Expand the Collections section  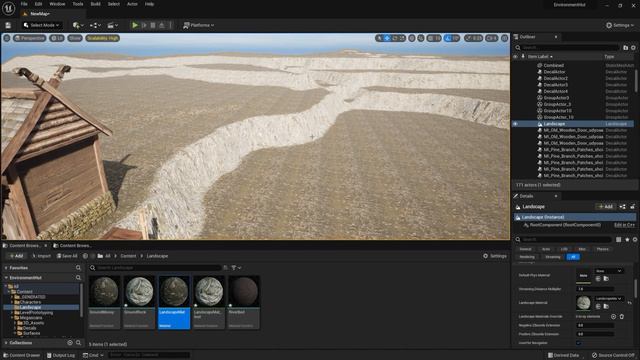[x=6, y=343]
